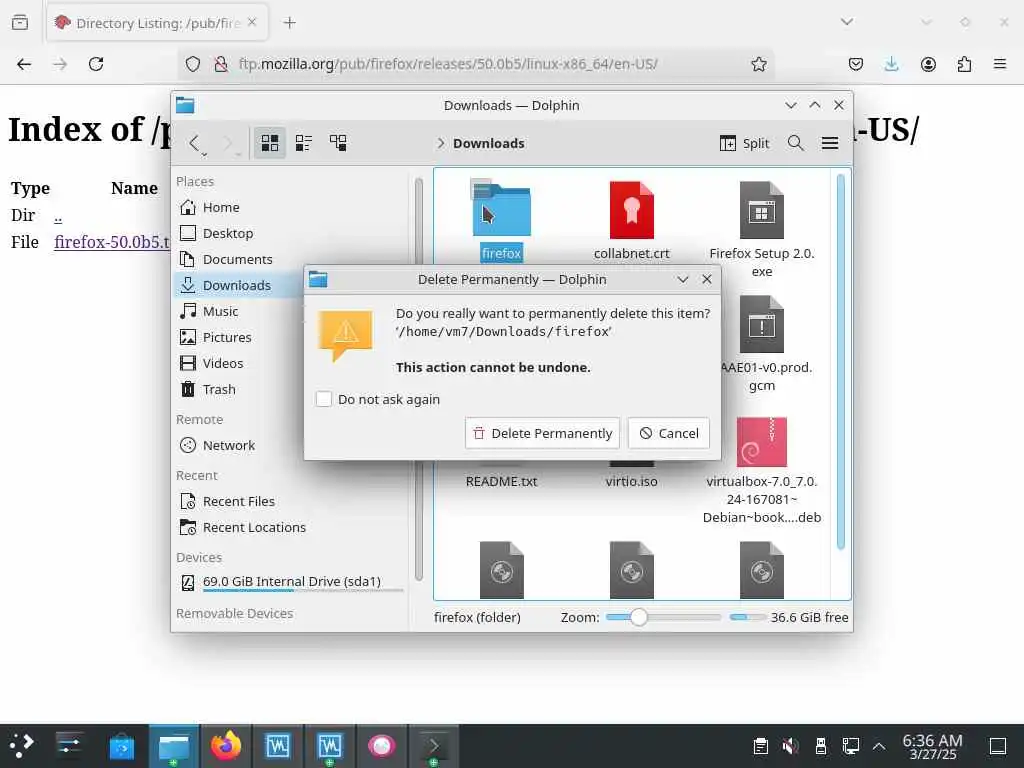Screen dimensions: 1024x768
Task: Click the Firefox URL address bar
Action: pyautogui.click(x=475, y=64)
